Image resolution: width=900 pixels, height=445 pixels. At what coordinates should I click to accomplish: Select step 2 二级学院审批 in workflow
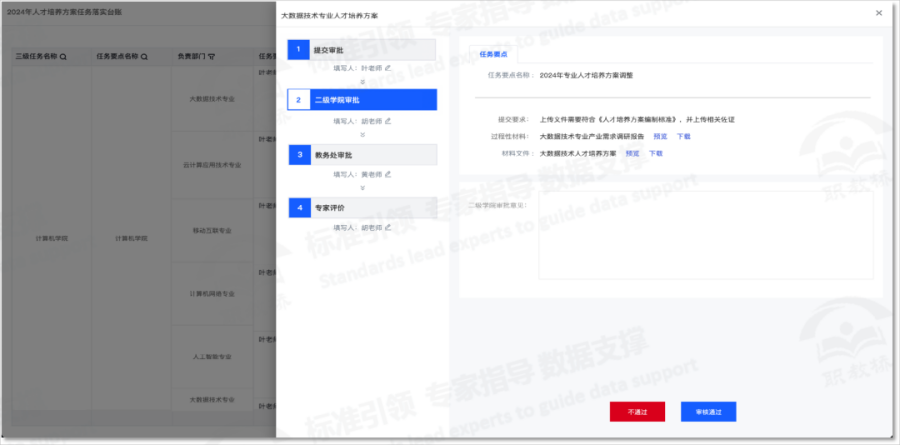362,100
